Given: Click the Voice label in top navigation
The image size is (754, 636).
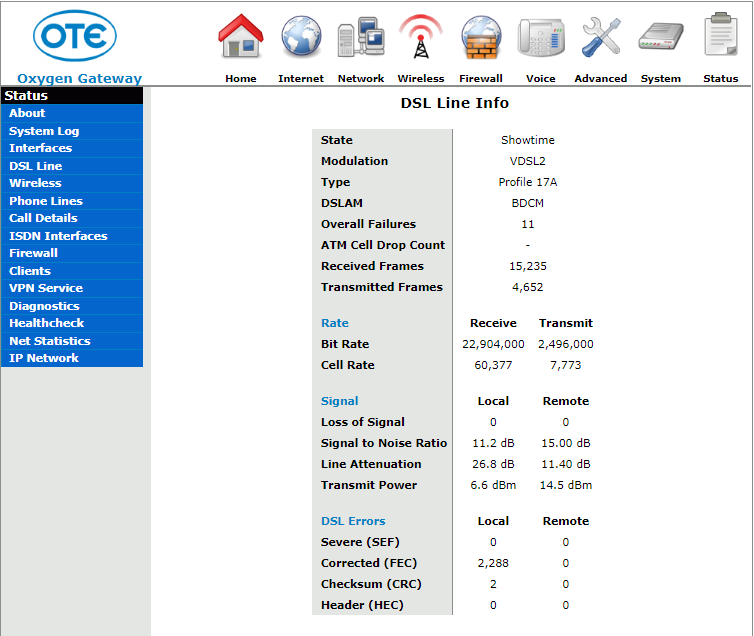Looking at the screenshot, I should [x=541, y=78].
